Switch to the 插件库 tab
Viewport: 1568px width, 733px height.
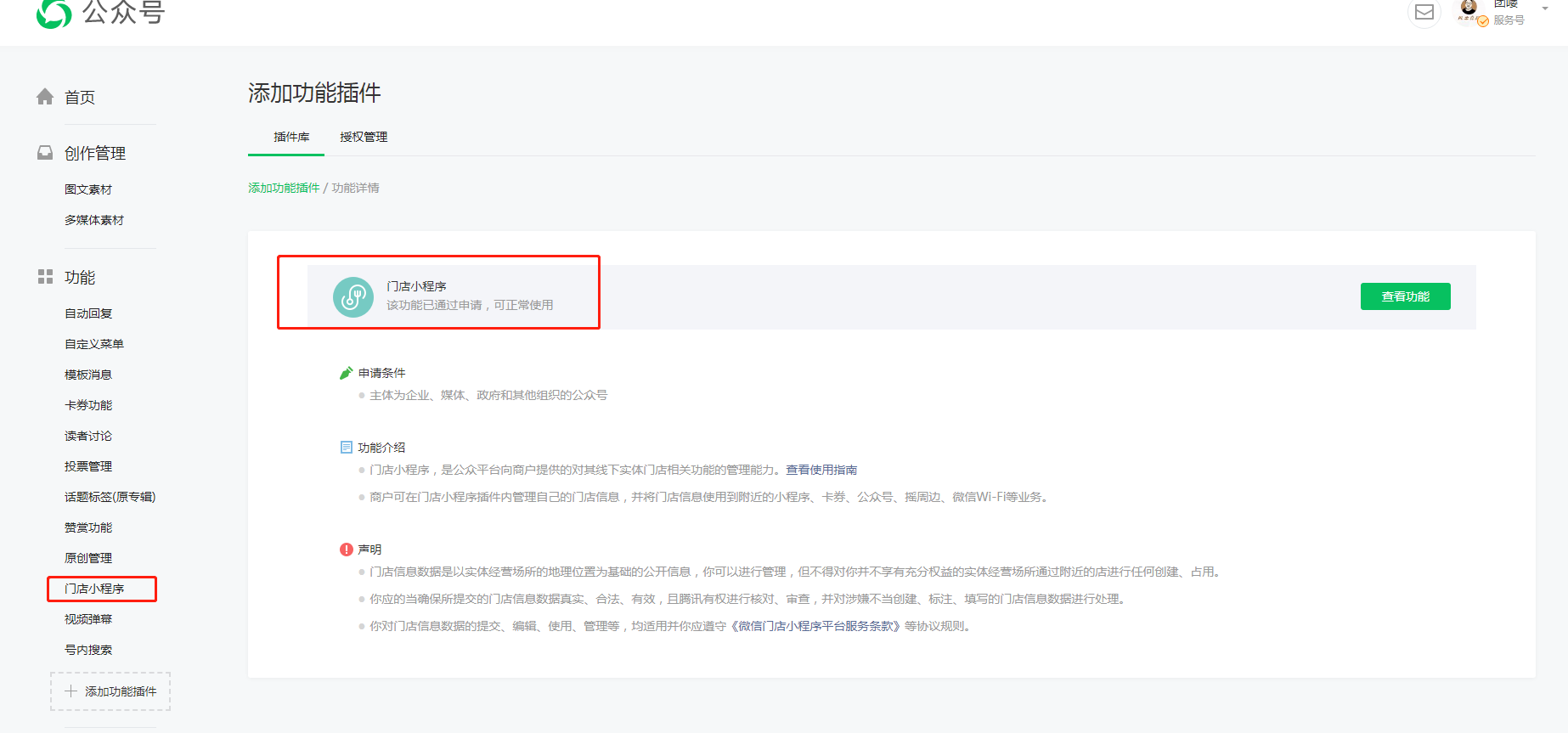291,137
